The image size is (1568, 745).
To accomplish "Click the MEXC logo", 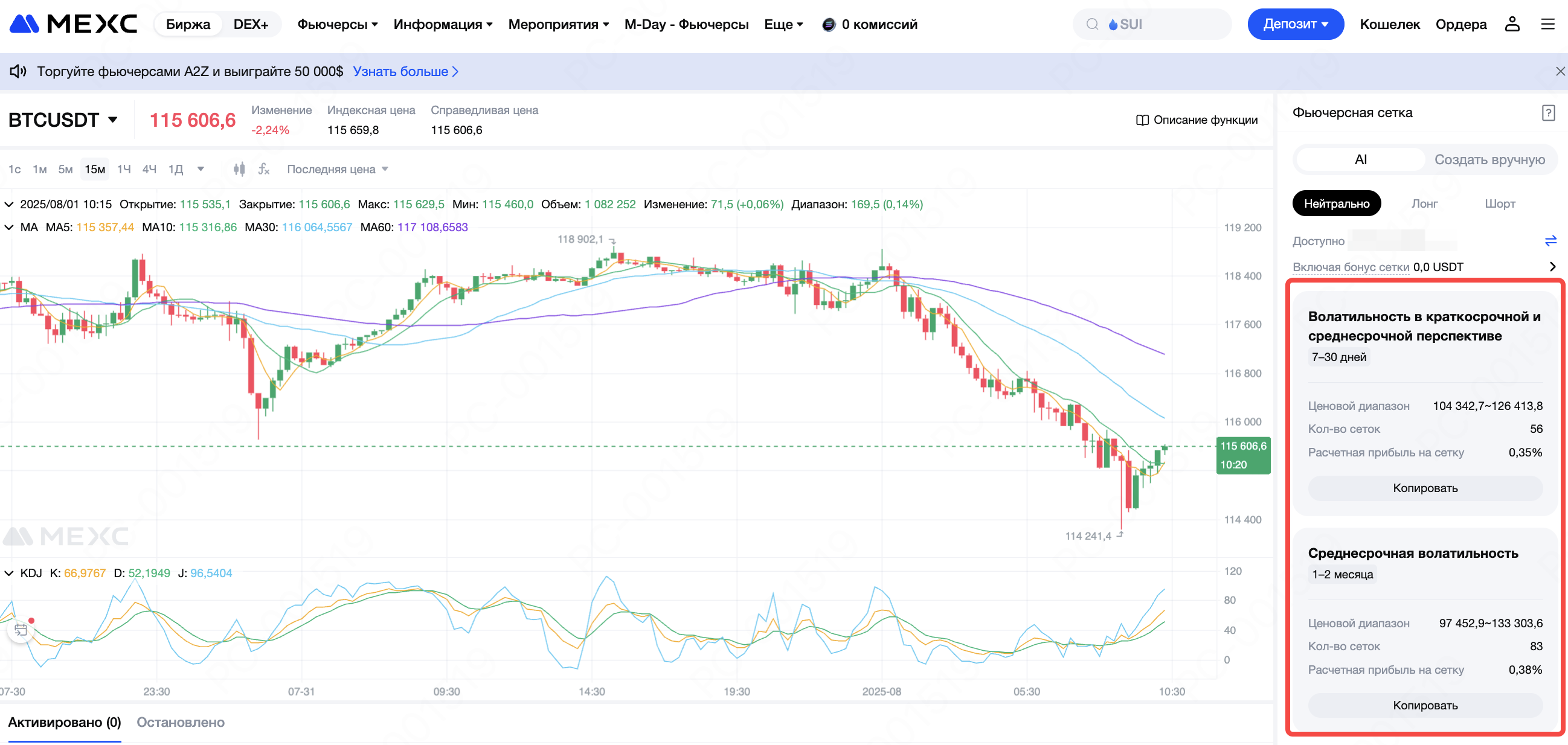I will tap(74, 24).
